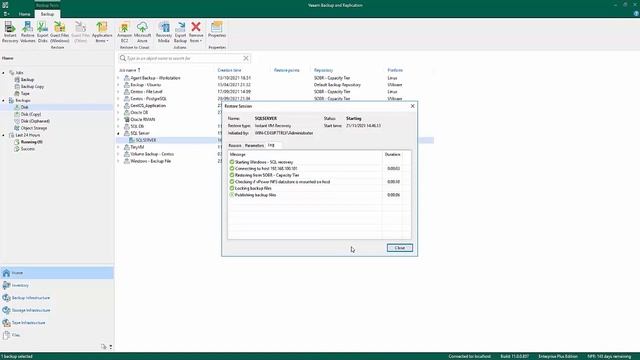Collapse the Backups tree node
Viewport: 640px width, 360px height.
tap(4, 100)
